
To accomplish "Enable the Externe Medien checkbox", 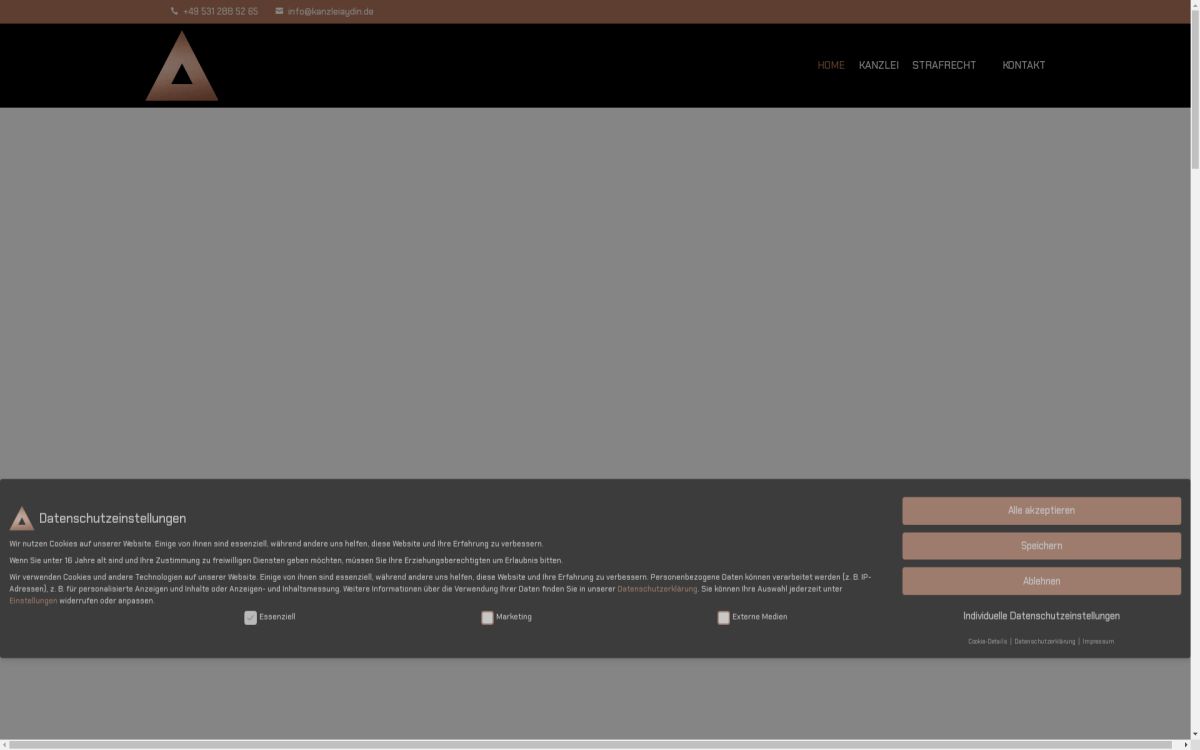I will tap(723, 618).
